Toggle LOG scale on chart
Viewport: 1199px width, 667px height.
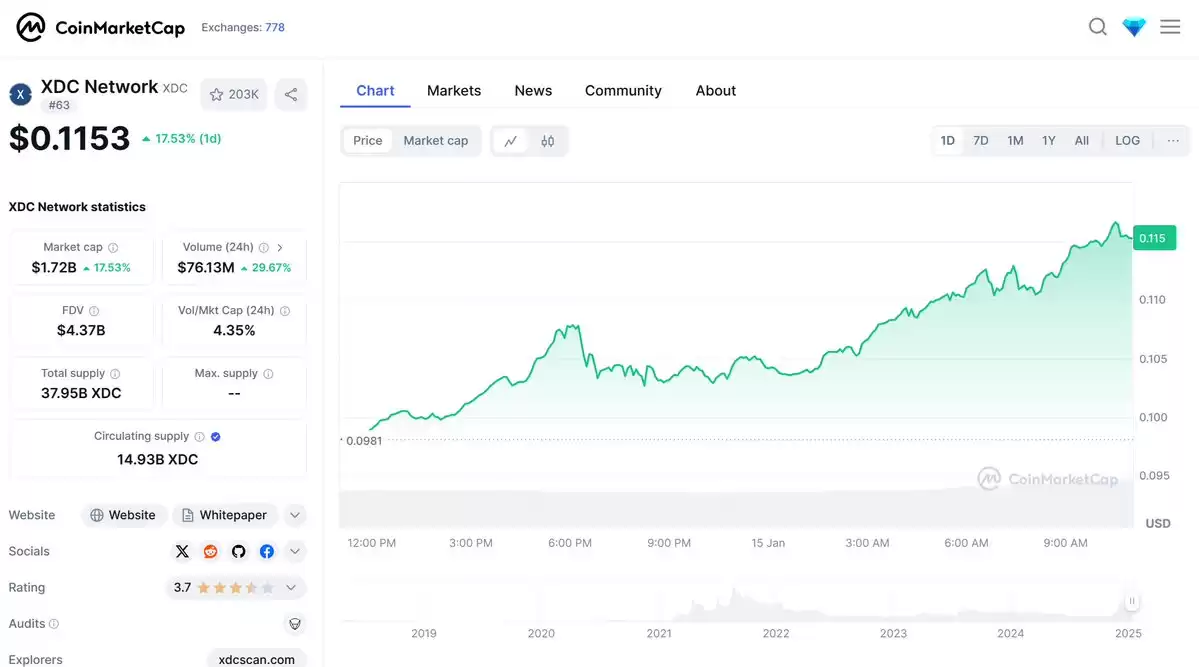[1127, 141]
